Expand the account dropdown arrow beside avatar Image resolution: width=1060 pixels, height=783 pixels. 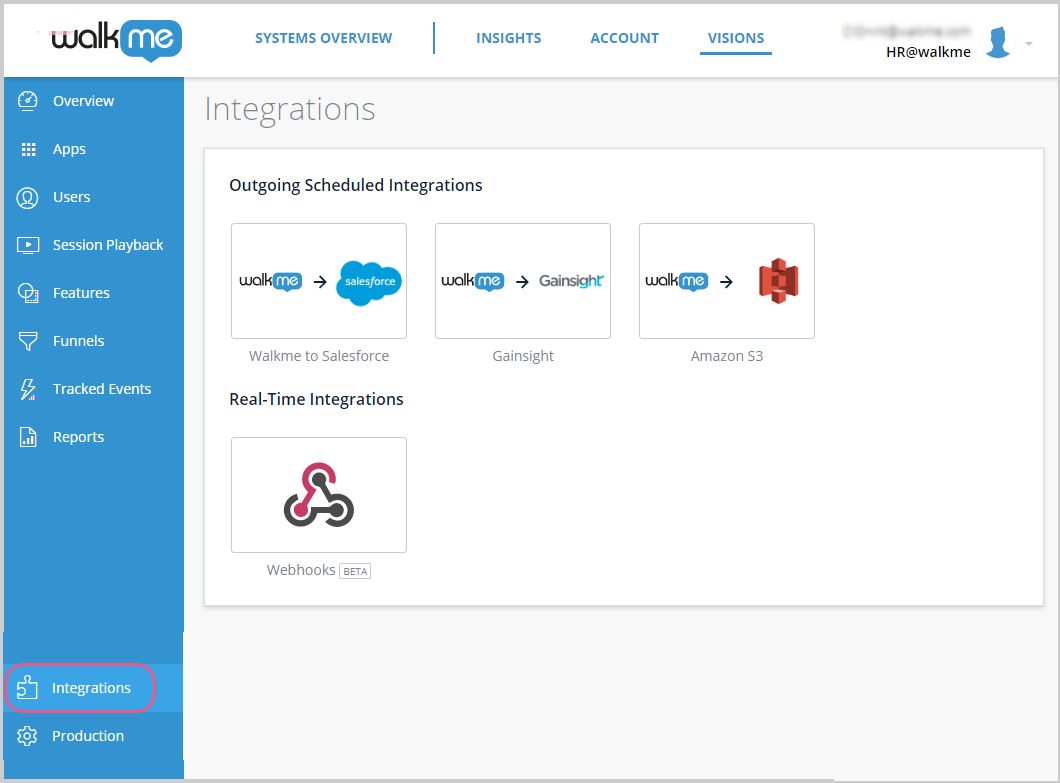(1029, 45)
